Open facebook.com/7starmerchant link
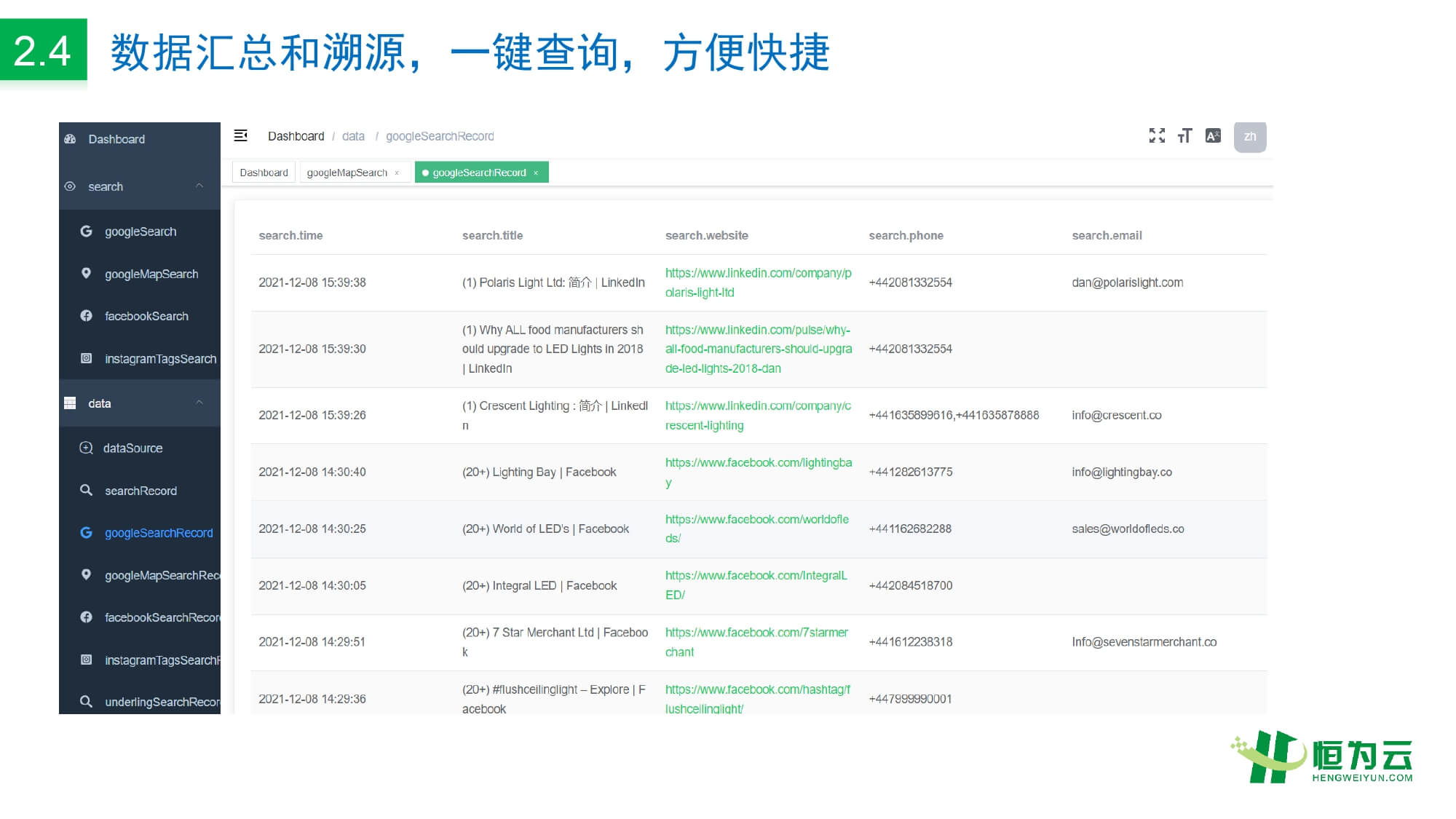Viewport: 1456px width, 819px height. point(756,642)
